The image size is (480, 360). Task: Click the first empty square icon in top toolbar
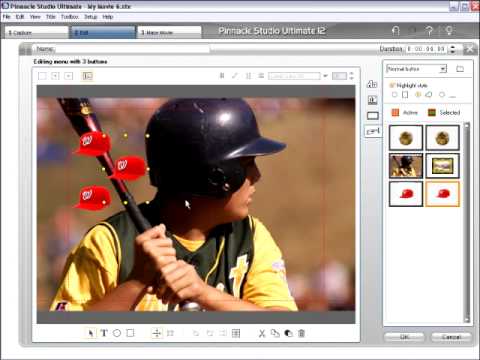[42, 76]
